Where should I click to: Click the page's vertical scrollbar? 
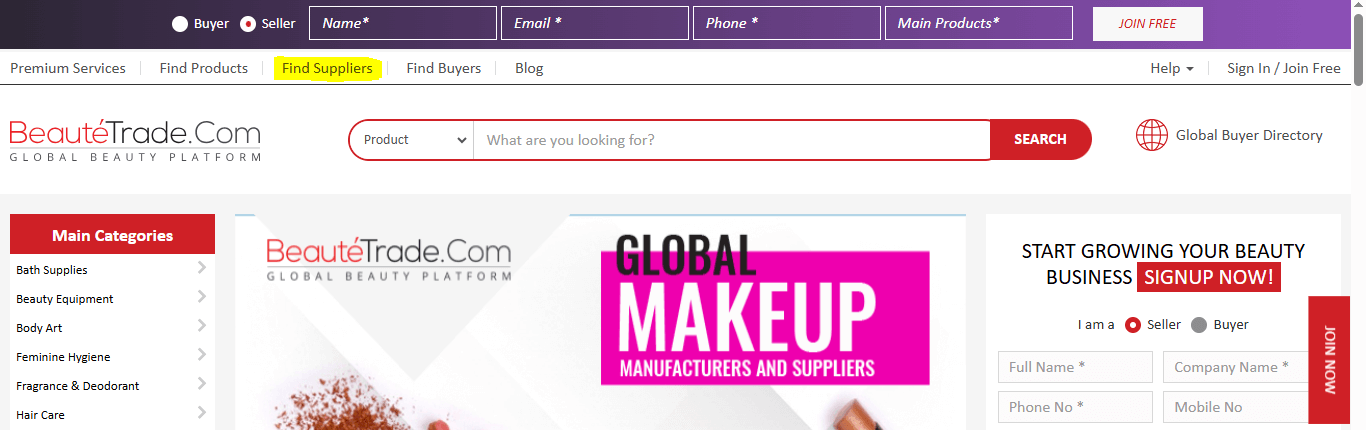pyautogui.click(x=1358, y=200)
